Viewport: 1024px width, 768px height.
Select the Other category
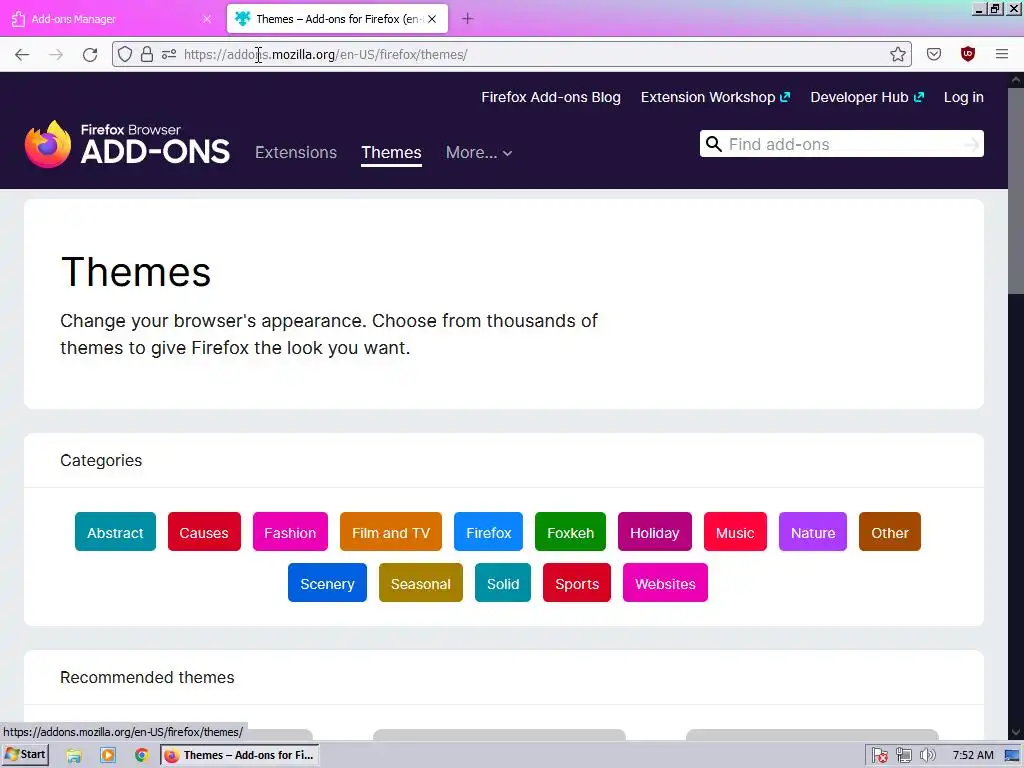[x=889, y=532]
